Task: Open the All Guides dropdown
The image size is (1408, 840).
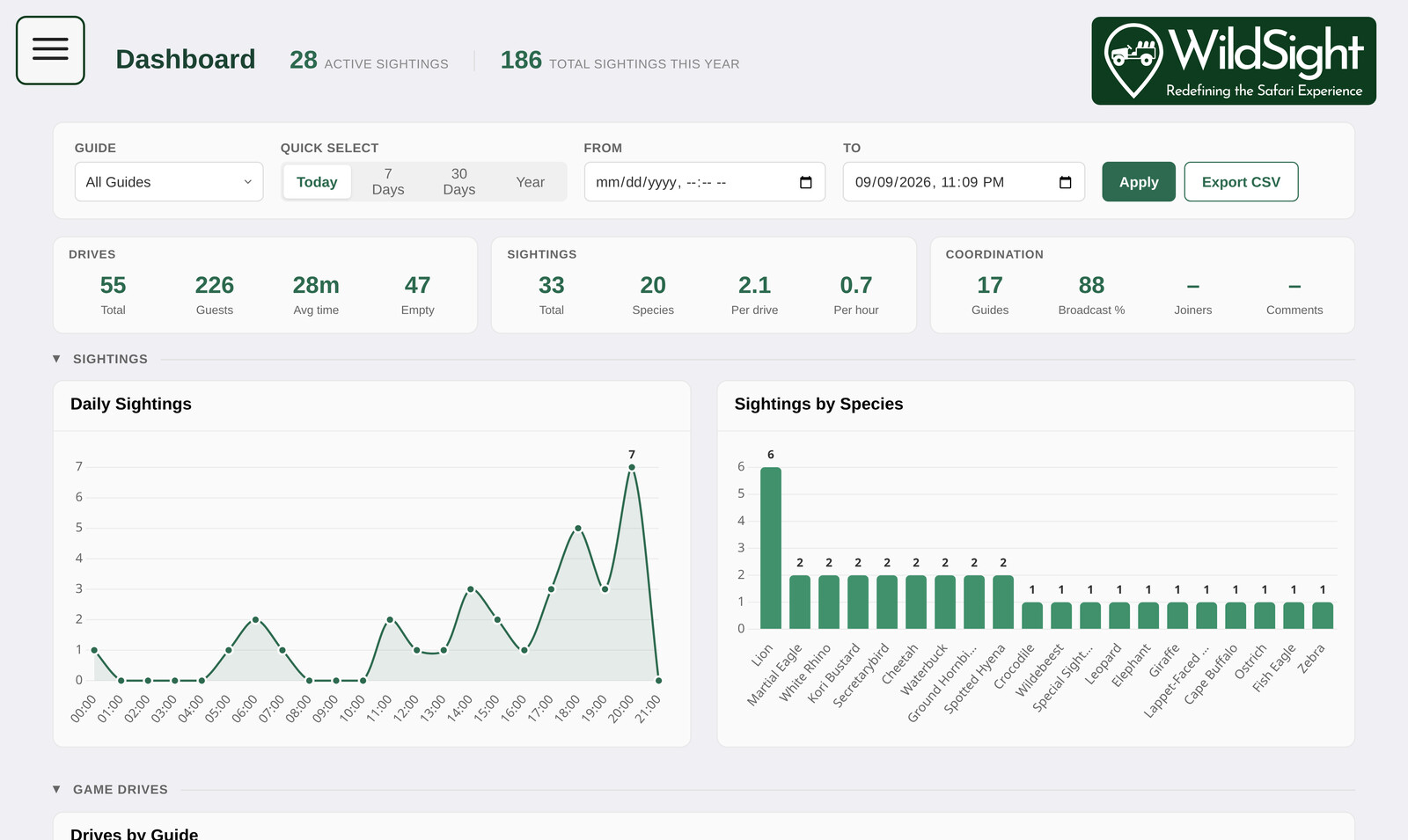Action: point(169,182)
